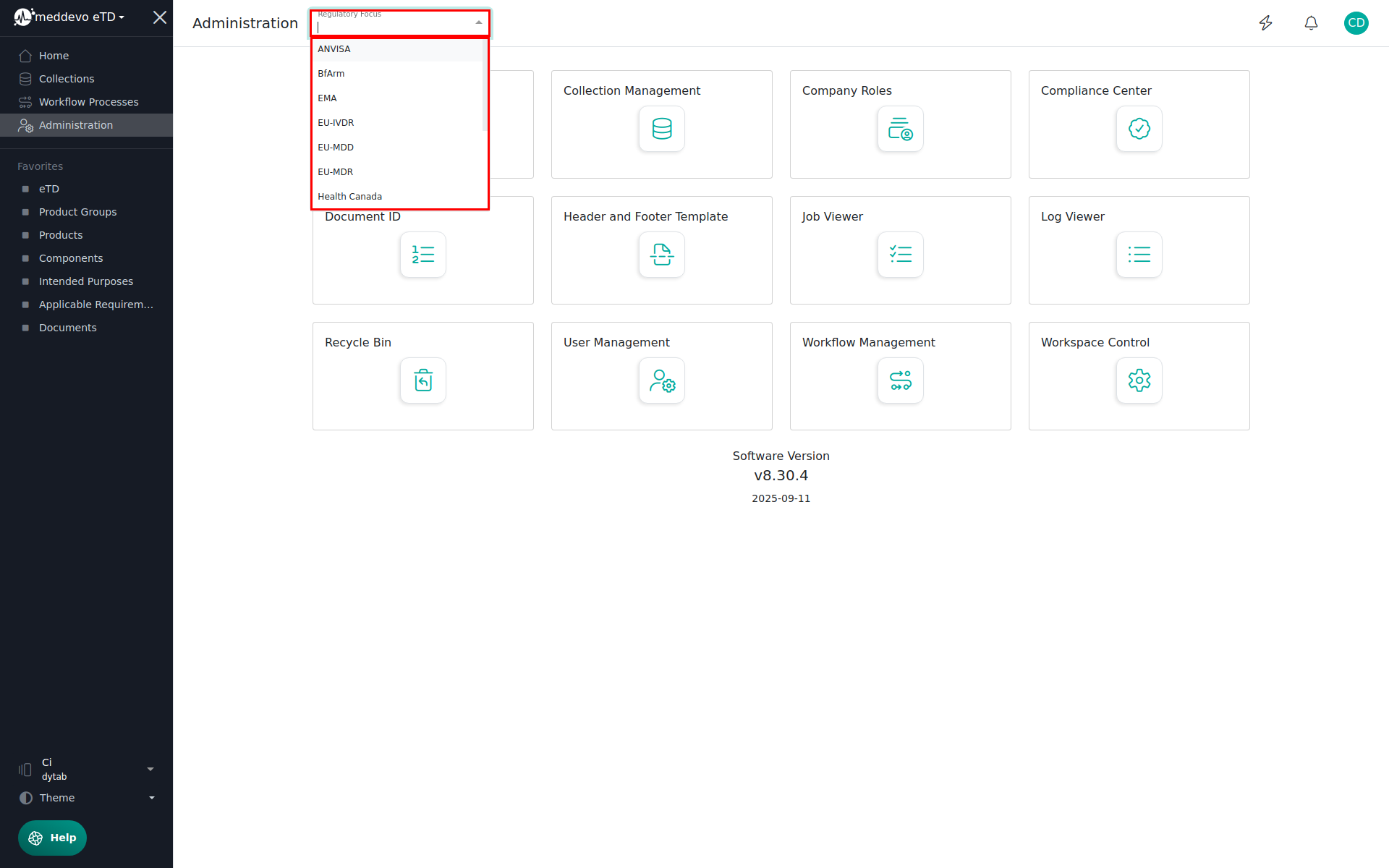Open Job Viewer checklist icon
The width and height of the screenshot is (1389, 868).
click(x=900, y=255)
